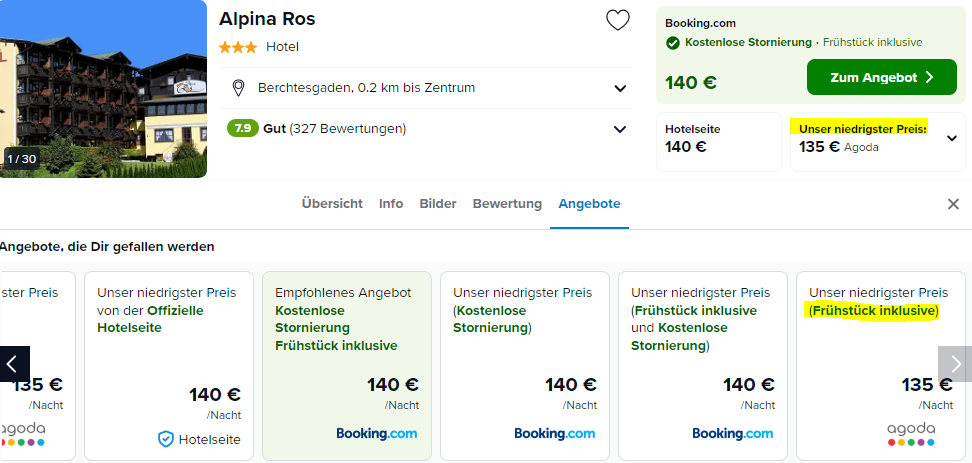This screenshot has height=463, width=972.
Task: Show next offers with right carousel arrow
Action: tap(955, 364)
